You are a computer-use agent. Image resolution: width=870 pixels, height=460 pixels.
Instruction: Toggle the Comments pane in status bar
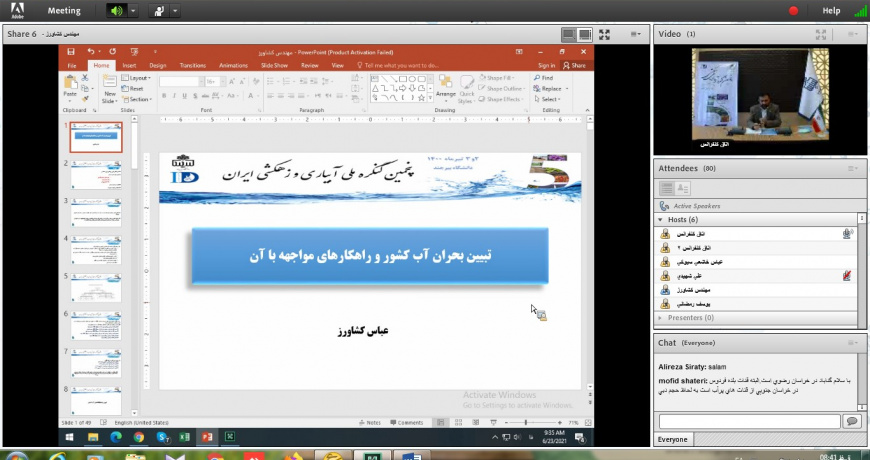406,423
